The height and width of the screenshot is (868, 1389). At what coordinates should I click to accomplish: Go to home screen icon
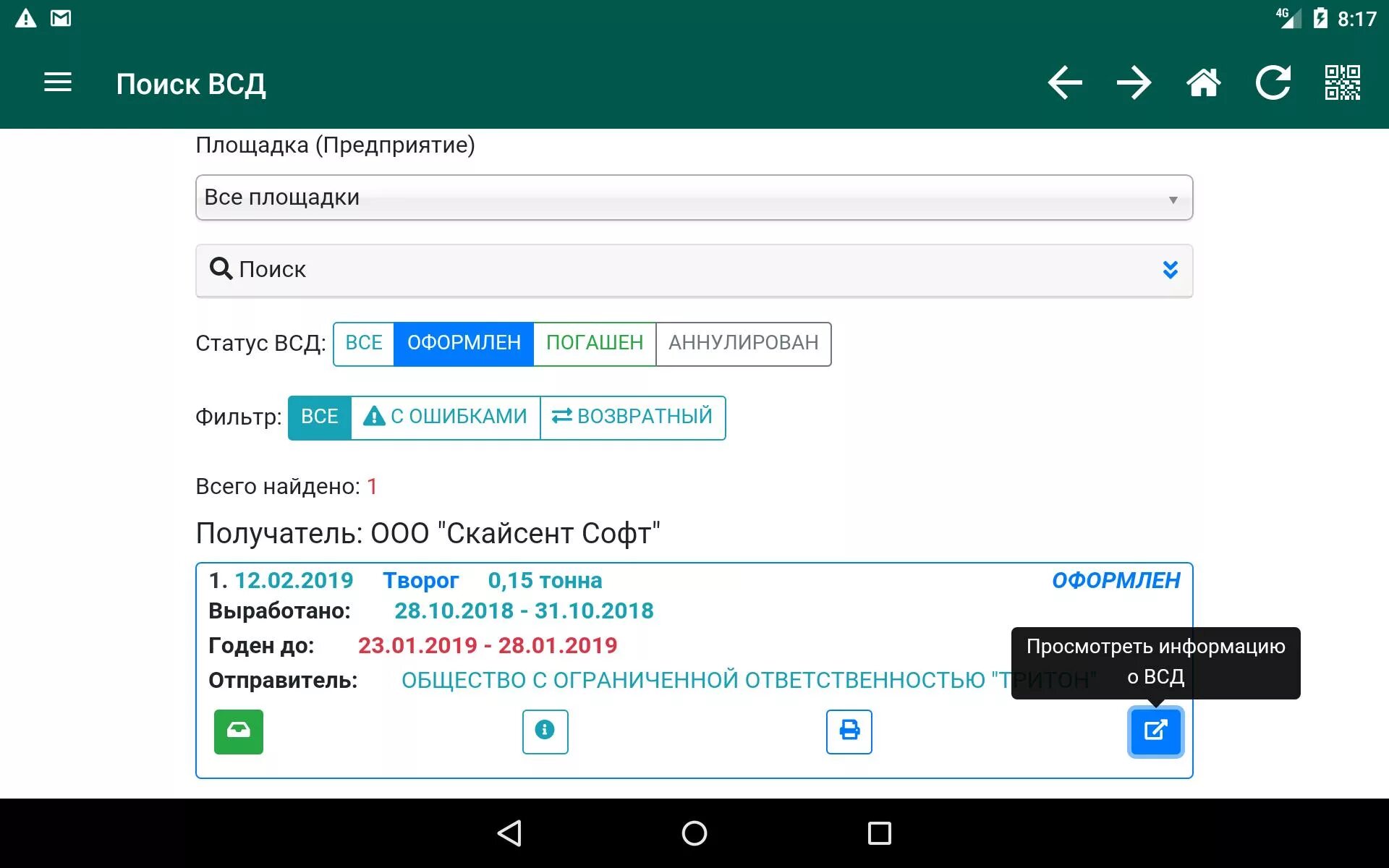pyautogui.click(x=1203, y=82)
